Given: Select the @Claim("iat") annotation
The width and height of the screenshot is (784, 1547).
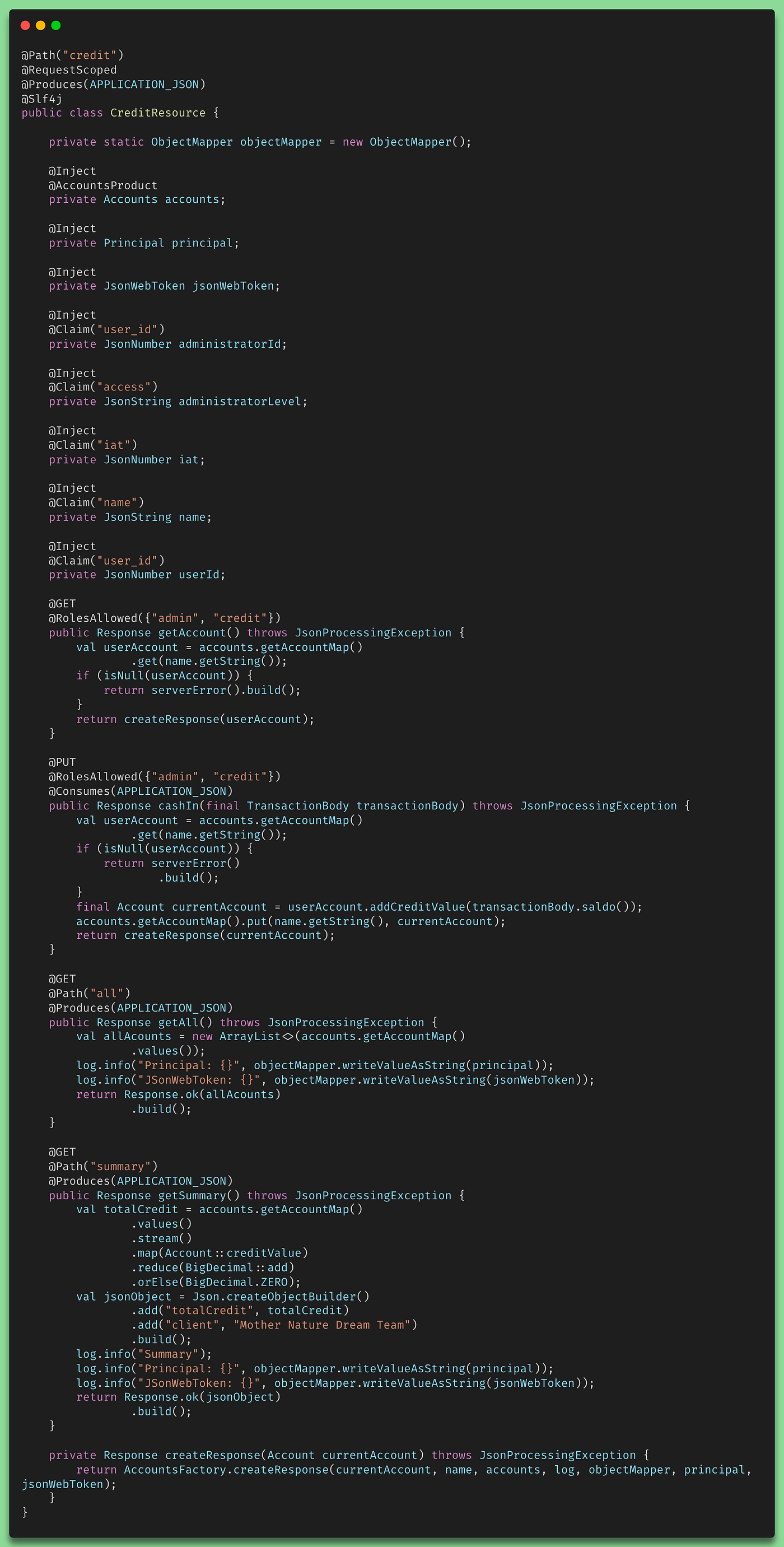Looking at the screenshot, I should (93, 445).
